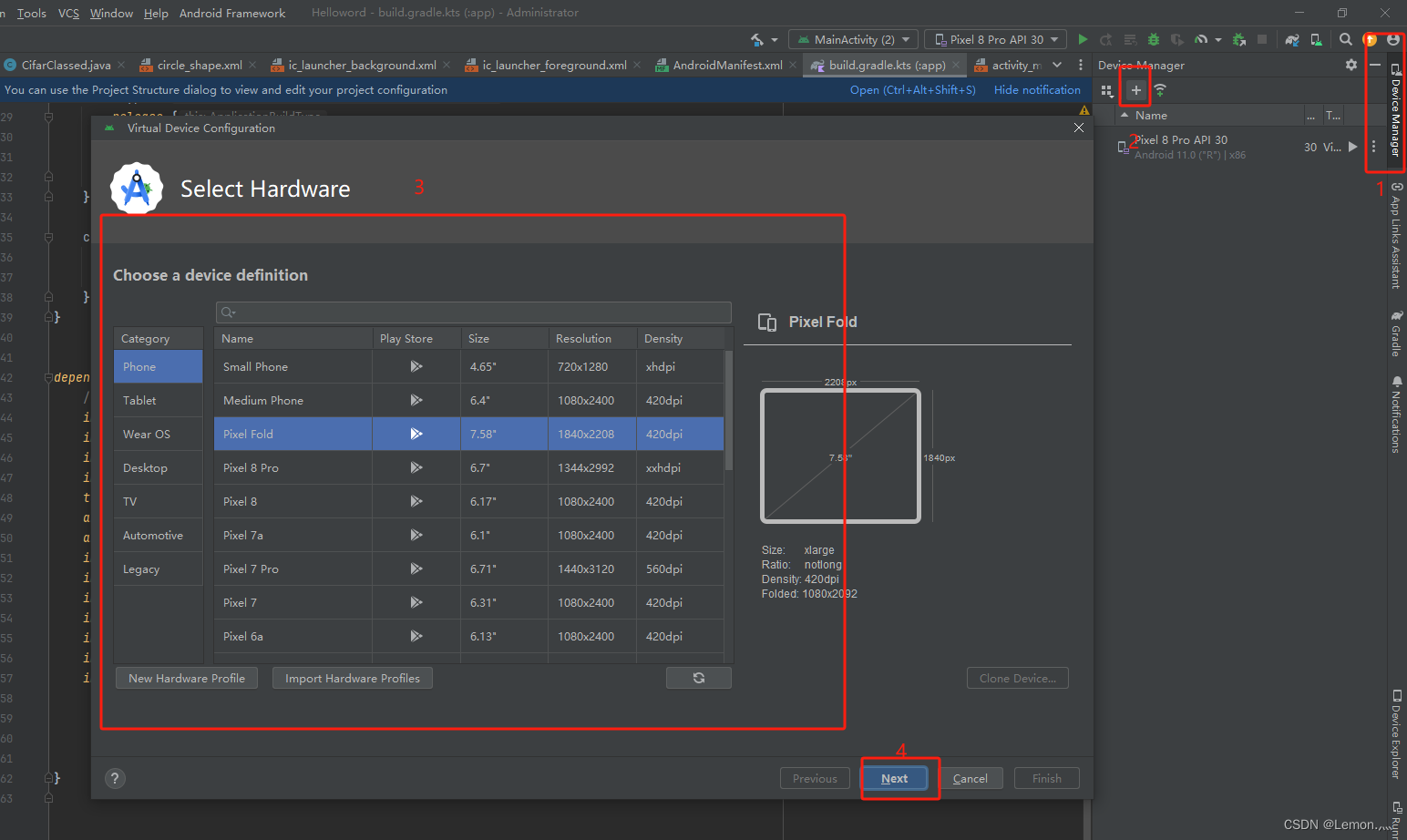Select the Pixel 7a device row
The width and height of the screenshot is (1407, 840).
468,535
